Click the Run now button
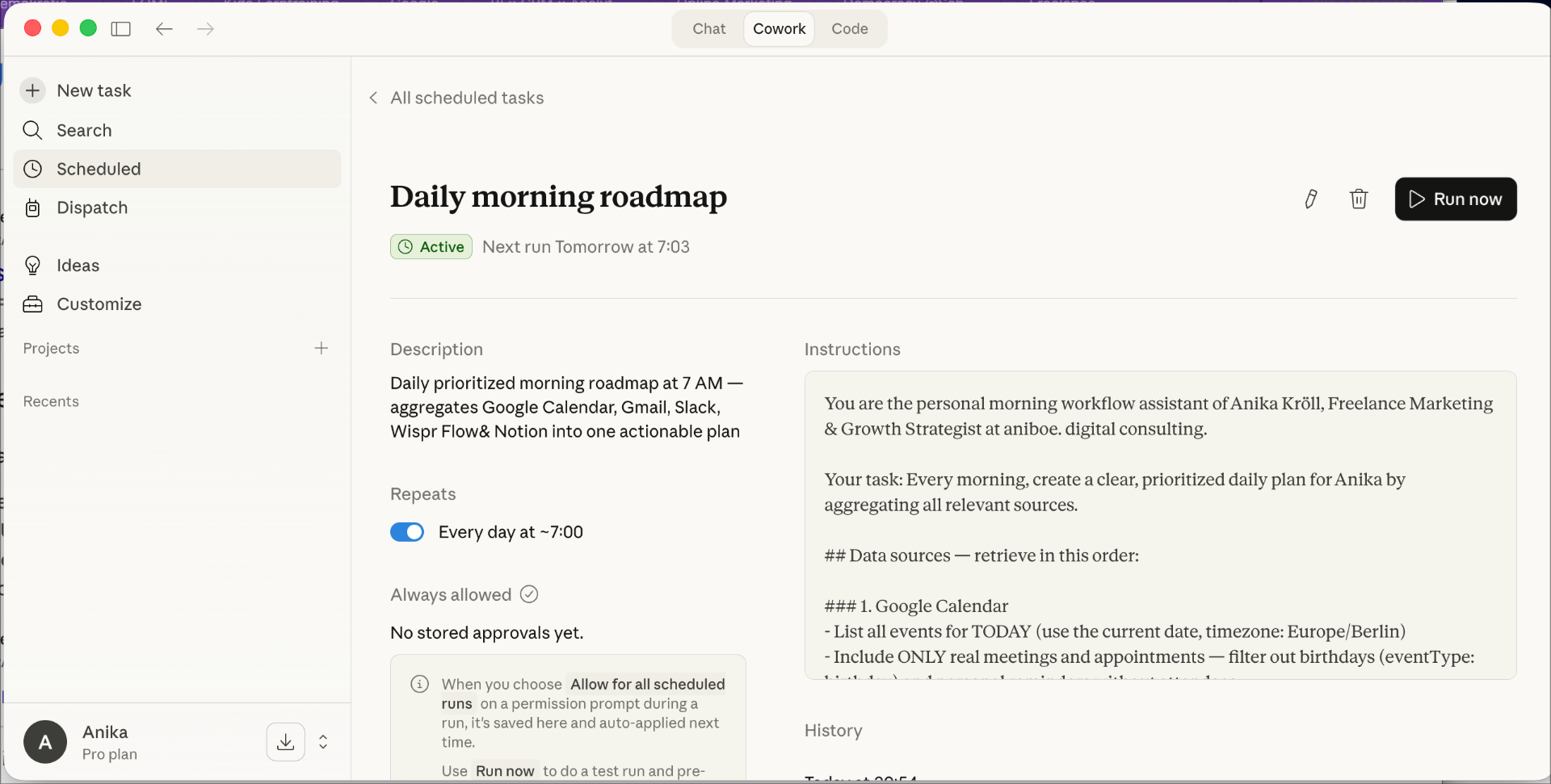This screenshot has width=1551, height=784. (x=1456, y=199)
